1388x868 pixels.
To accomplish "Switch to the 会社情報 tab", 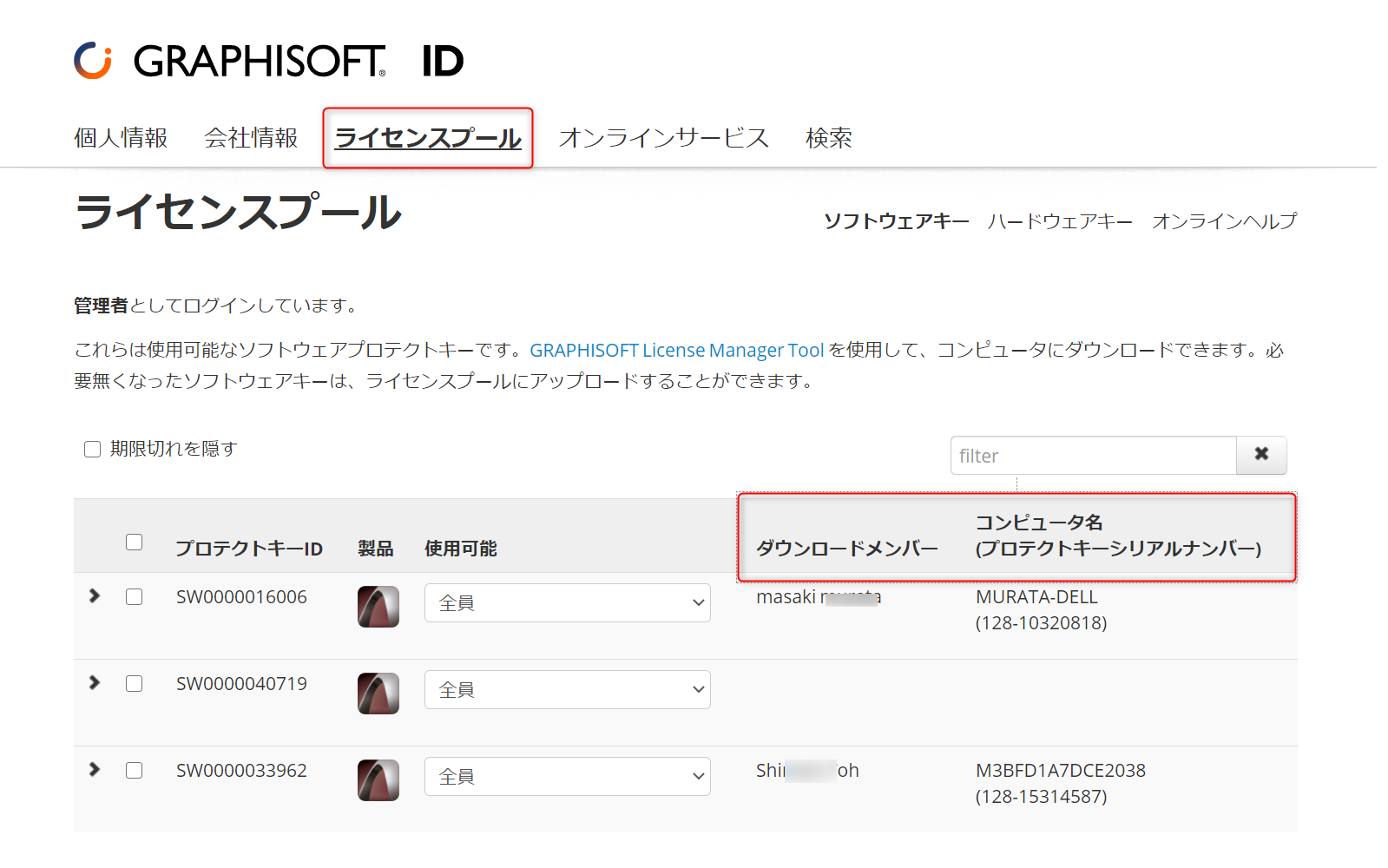I will coord(251,138).
